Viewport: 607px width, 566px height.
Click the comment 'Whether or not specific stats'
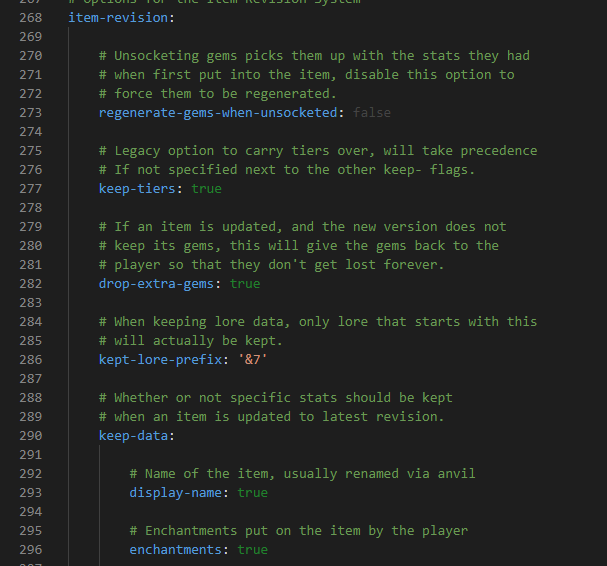pos(275,398)
